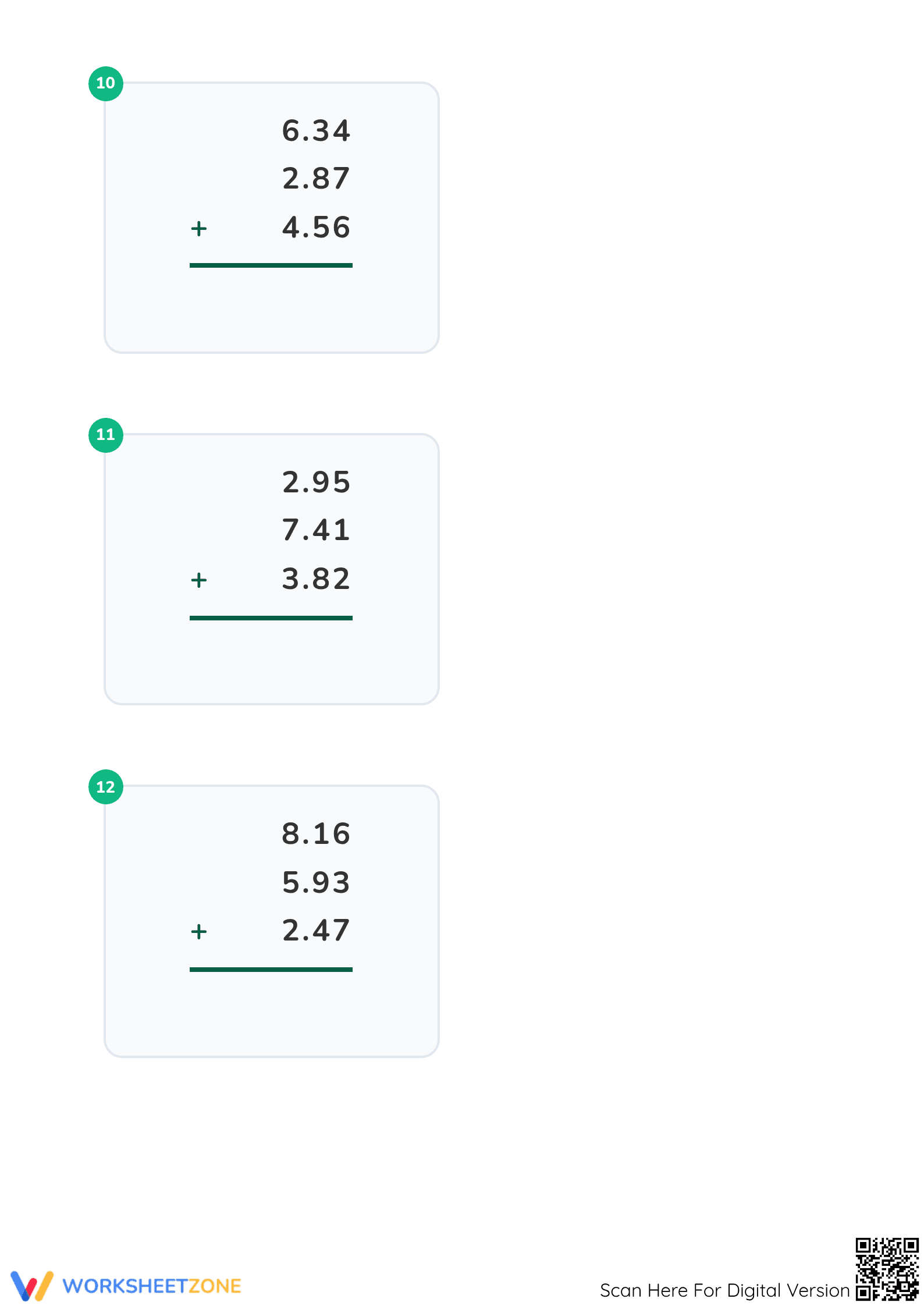The height and width of the screenshot is (1306, 924).
Task: Select the number 7.41 in problem 11
Action: 317,530
